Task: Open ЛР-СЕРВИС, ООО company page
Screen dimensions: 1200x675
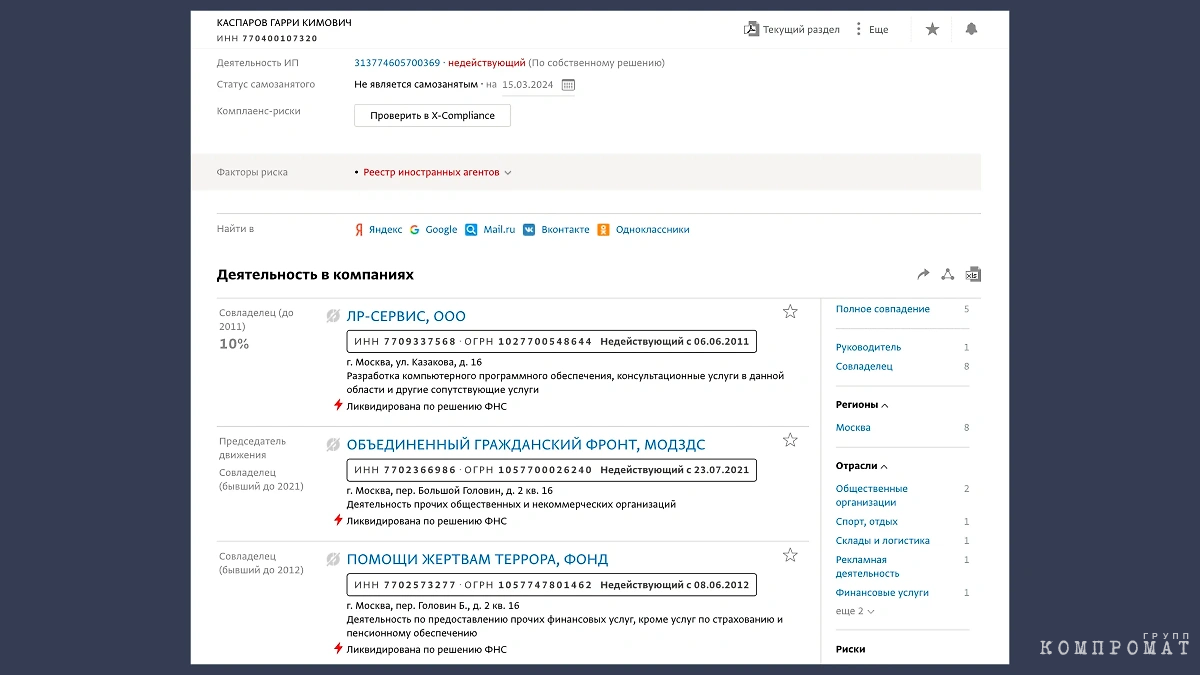Action: (406, 316)
